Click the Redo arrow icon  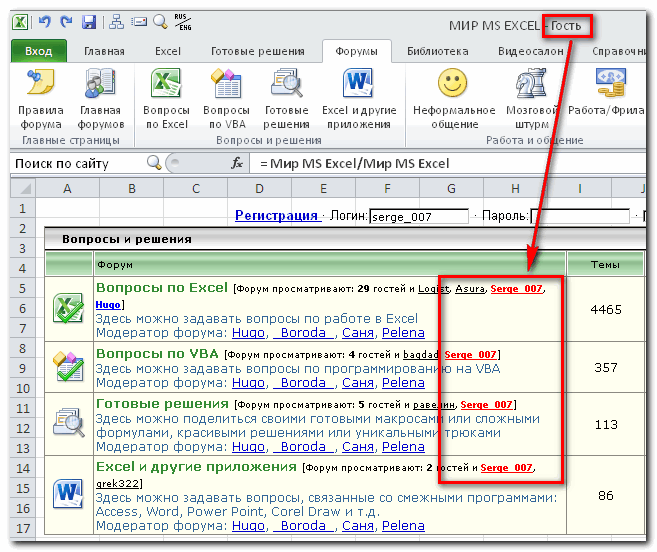tap(66, 21)
